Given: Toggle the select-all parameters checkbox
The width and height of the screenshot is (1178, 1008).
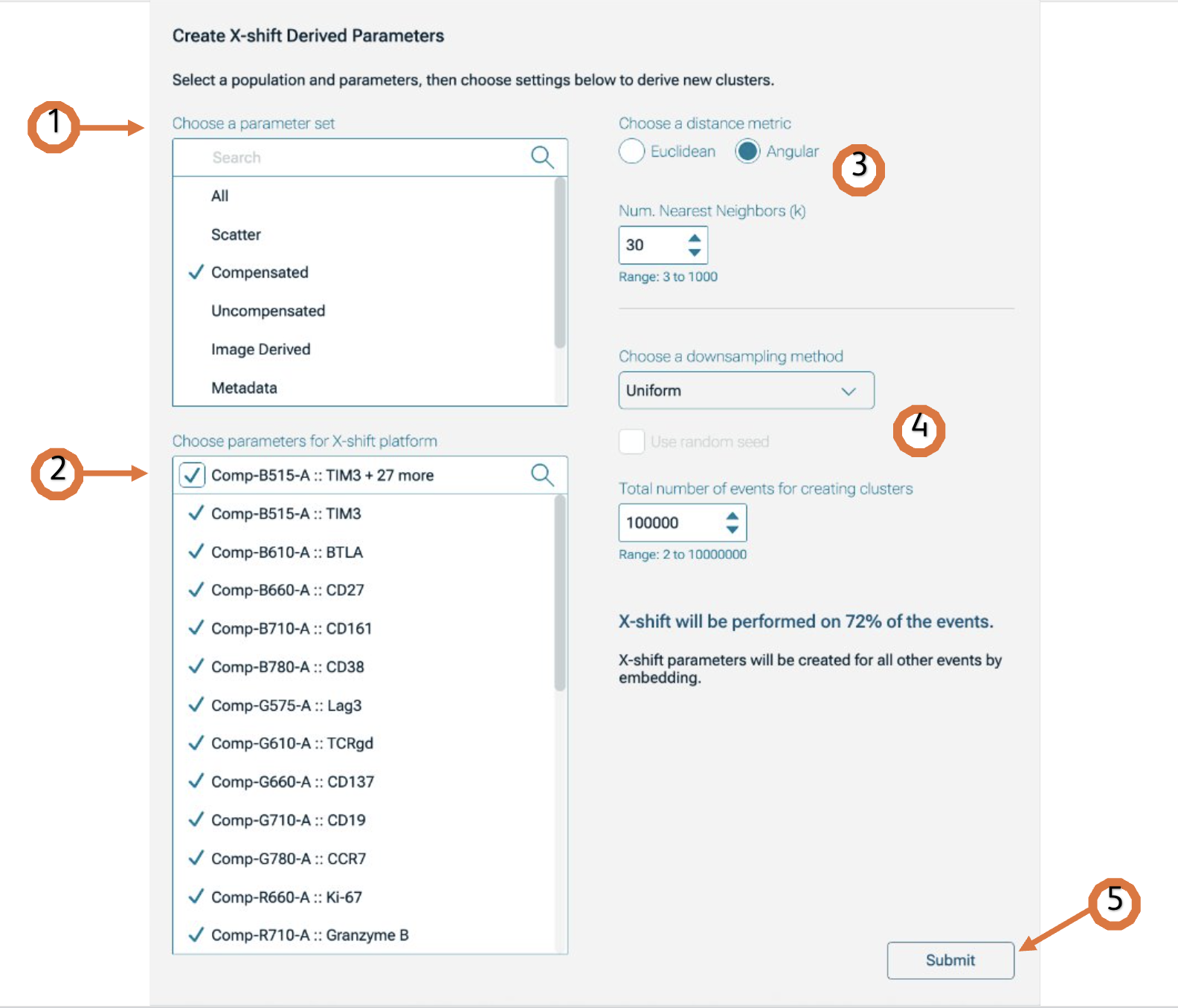Looking at the screenshot, I should pos(192,475).
